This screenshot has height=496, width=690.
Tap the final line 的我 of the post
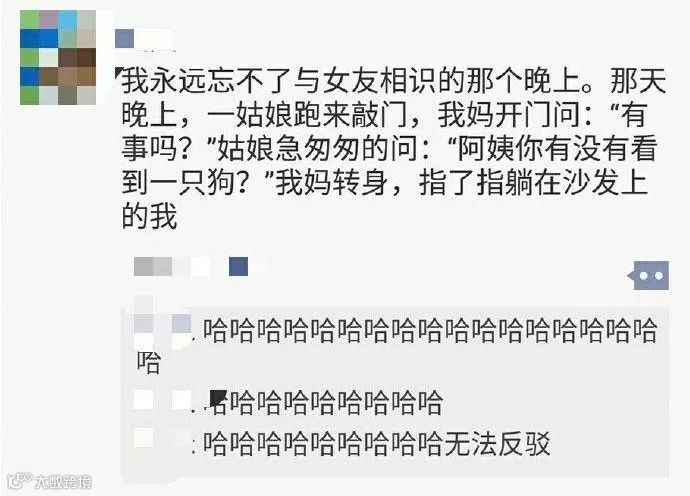coord(150,216)
